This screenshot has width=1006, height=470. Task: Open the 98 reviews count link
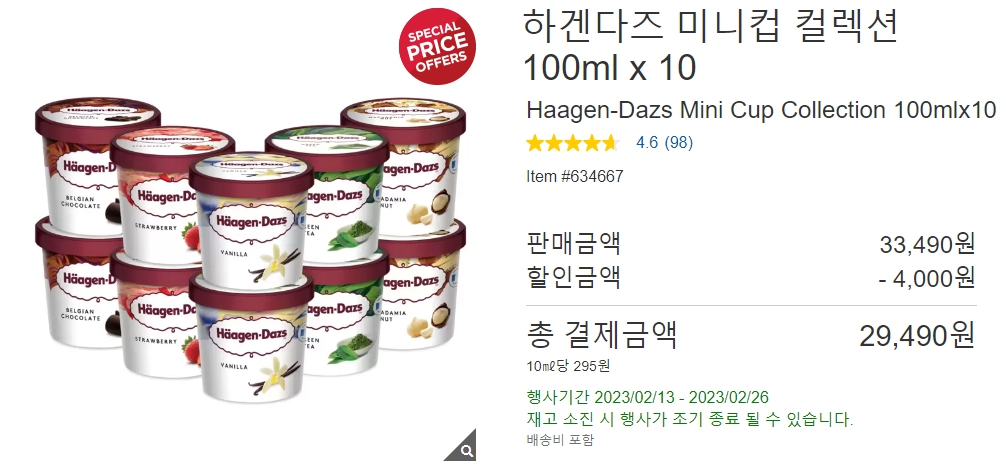[x=678, y=142]
